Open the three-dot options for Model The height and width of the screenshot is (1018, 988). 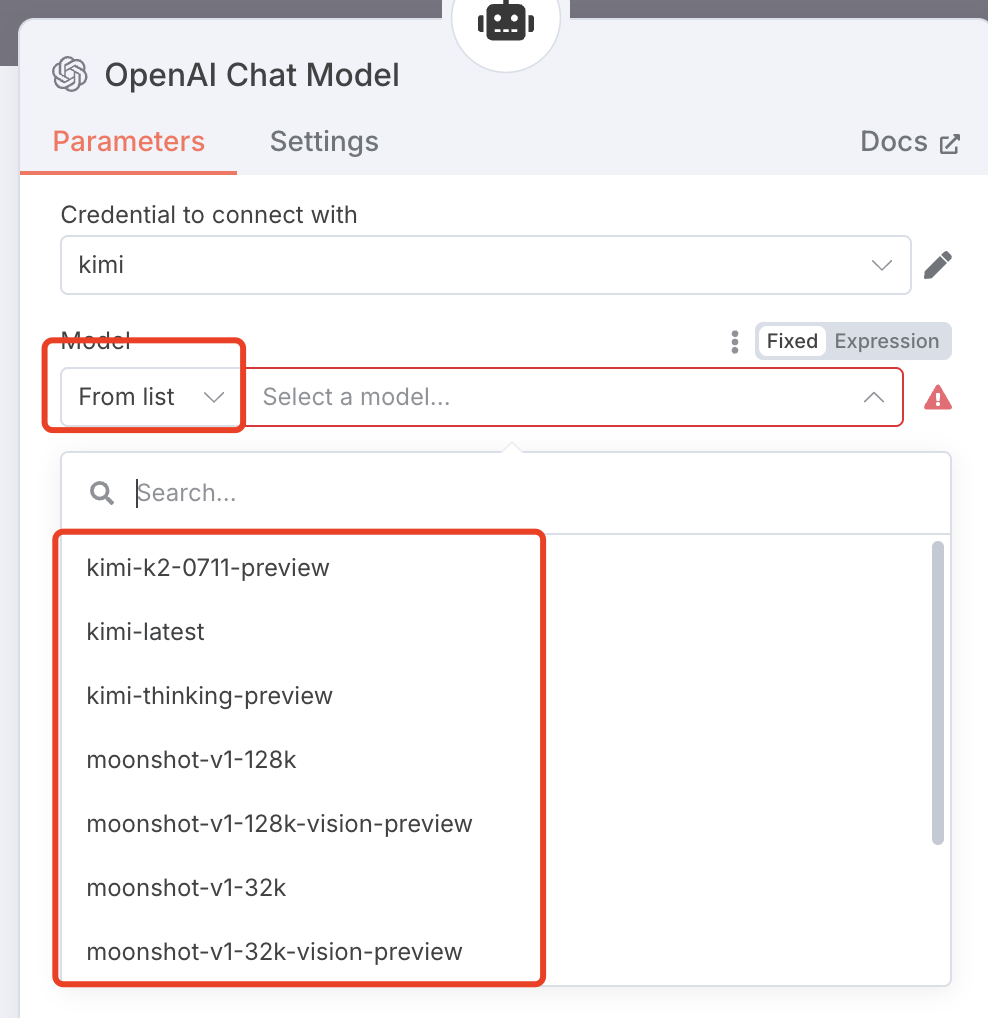[735, 342]
